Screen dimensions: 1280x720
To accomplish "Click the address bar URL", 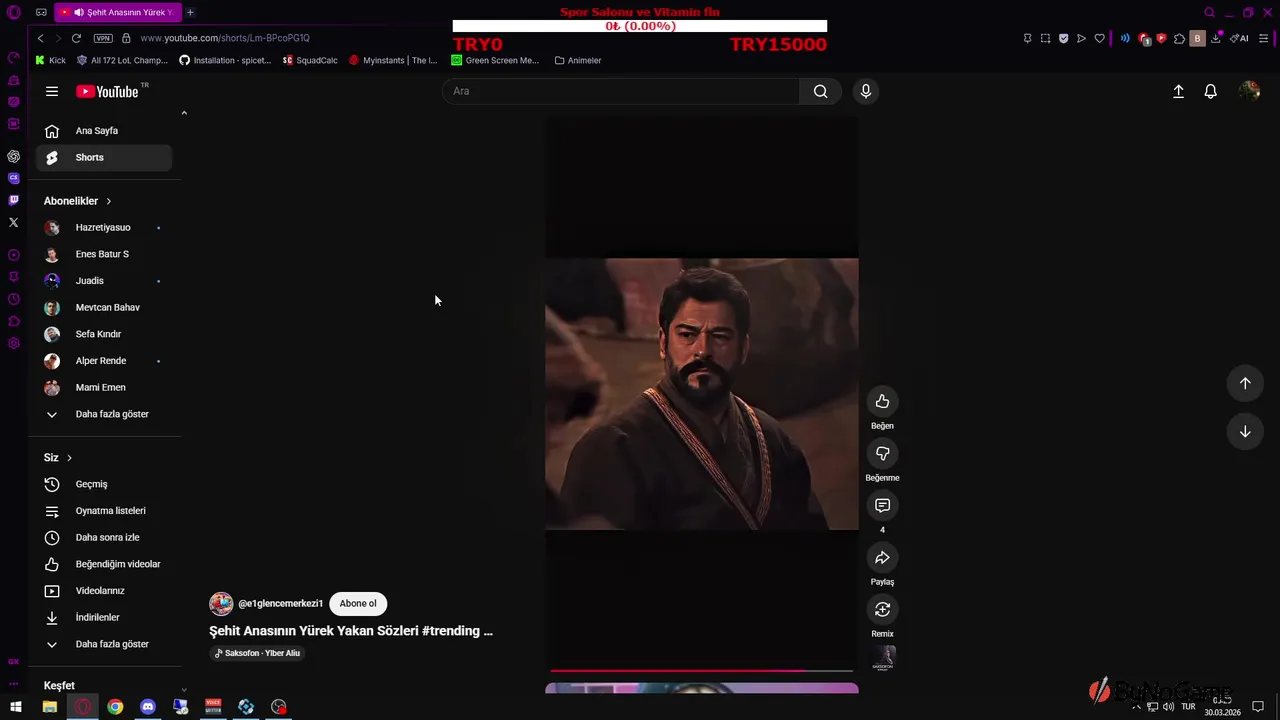I will pyautogui.click(x=225, y=38).
